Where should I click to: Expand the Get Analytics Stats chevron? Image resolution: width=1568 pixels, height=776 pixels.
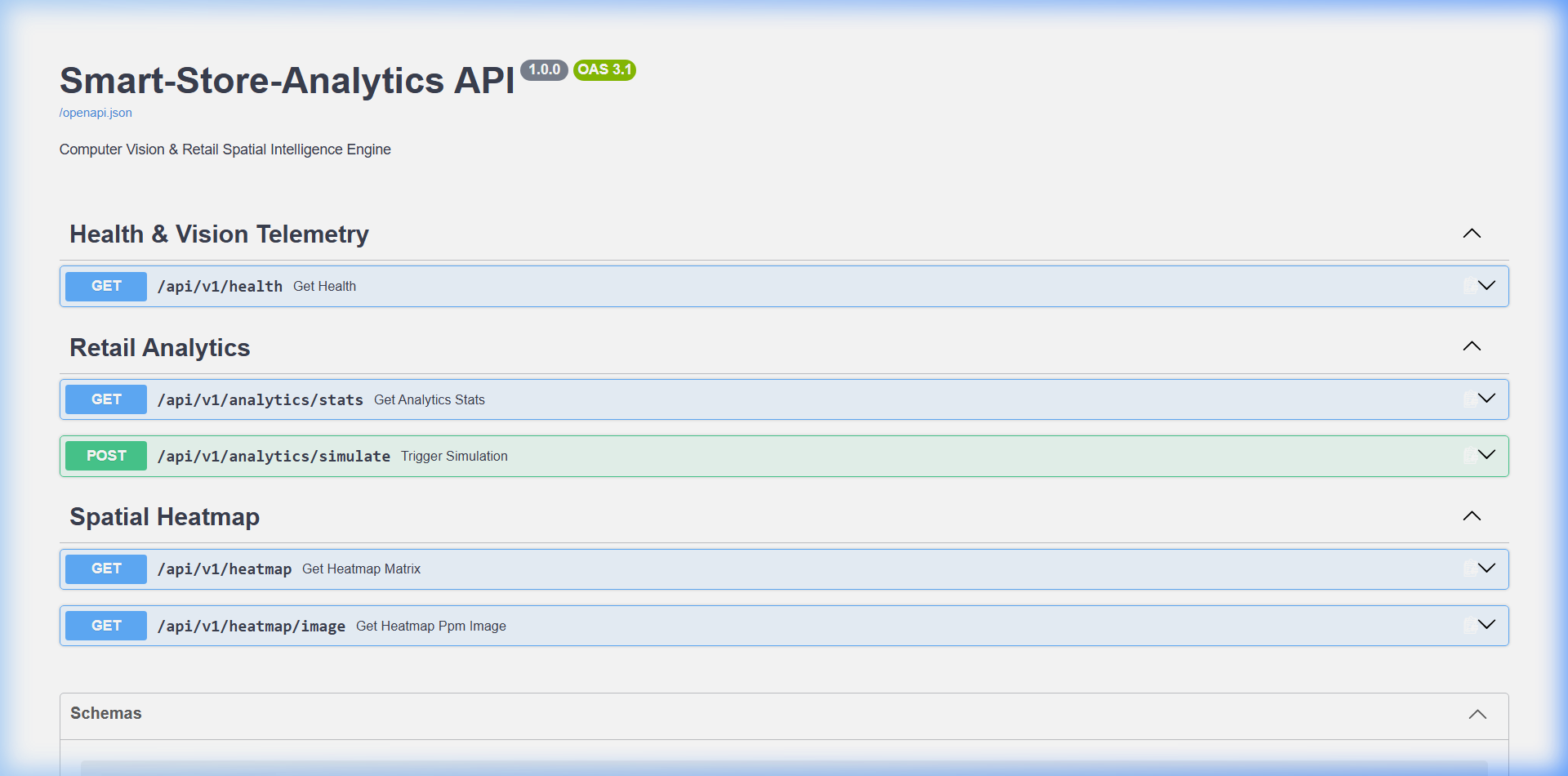1486,399
